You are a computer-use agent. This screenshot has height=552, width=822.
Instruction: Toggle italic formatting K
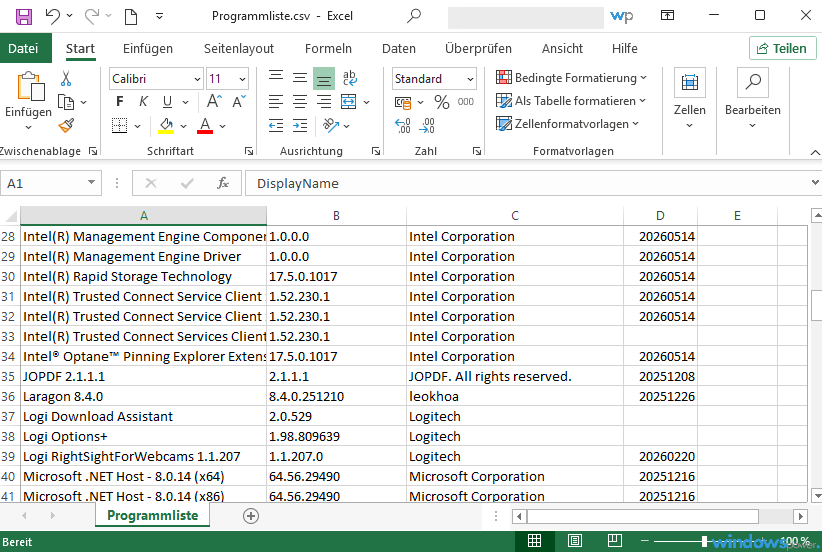pos(143,102)
